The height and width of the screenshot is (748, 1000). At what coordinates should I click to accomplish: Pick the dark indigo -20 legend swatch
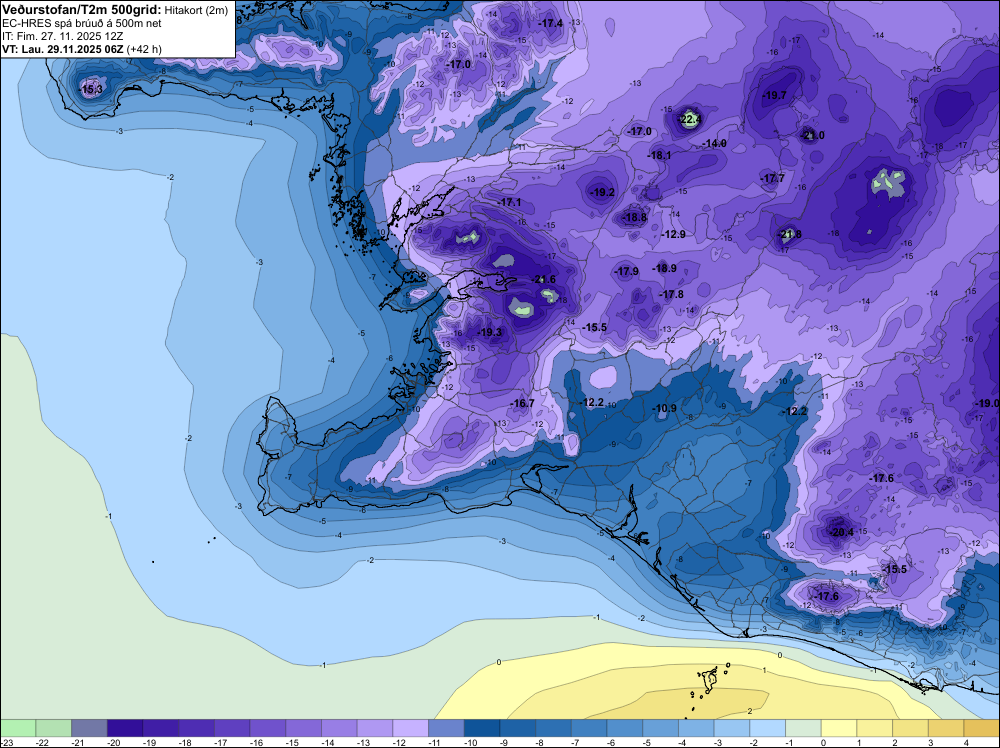point(125,728)
